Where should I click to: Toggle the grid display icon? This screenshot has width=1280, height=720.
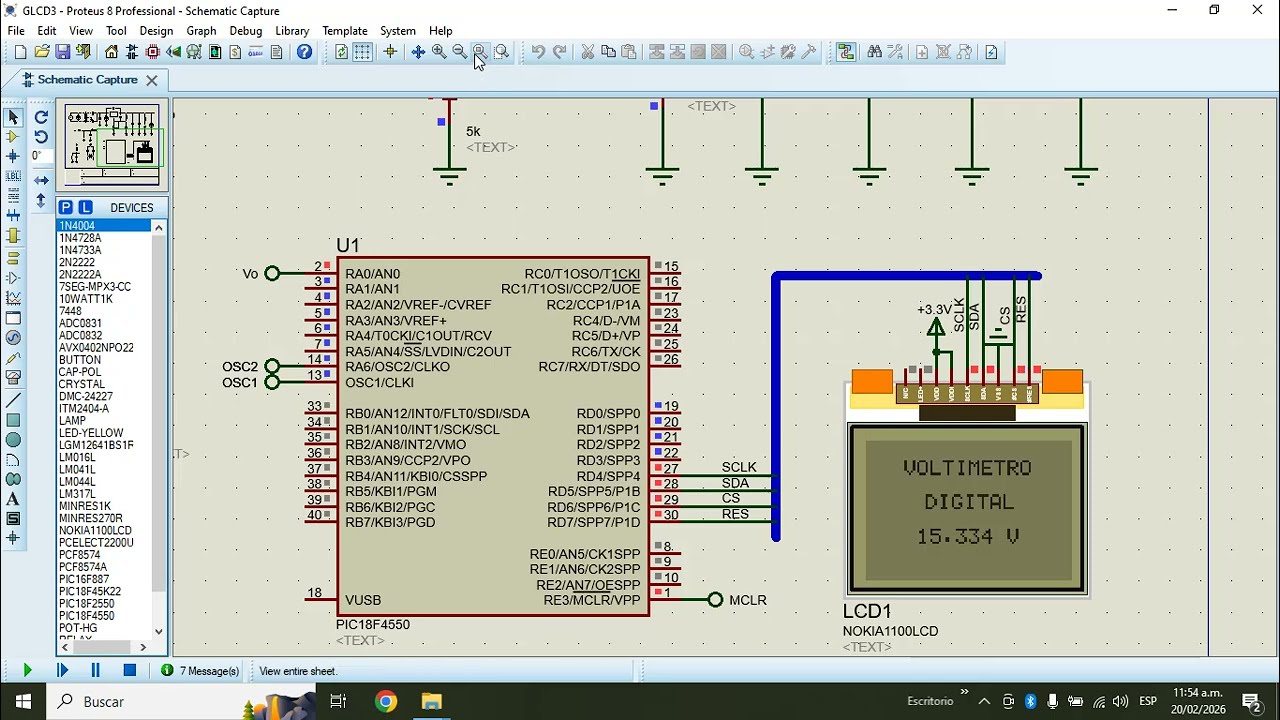click(x=362, y=52)
